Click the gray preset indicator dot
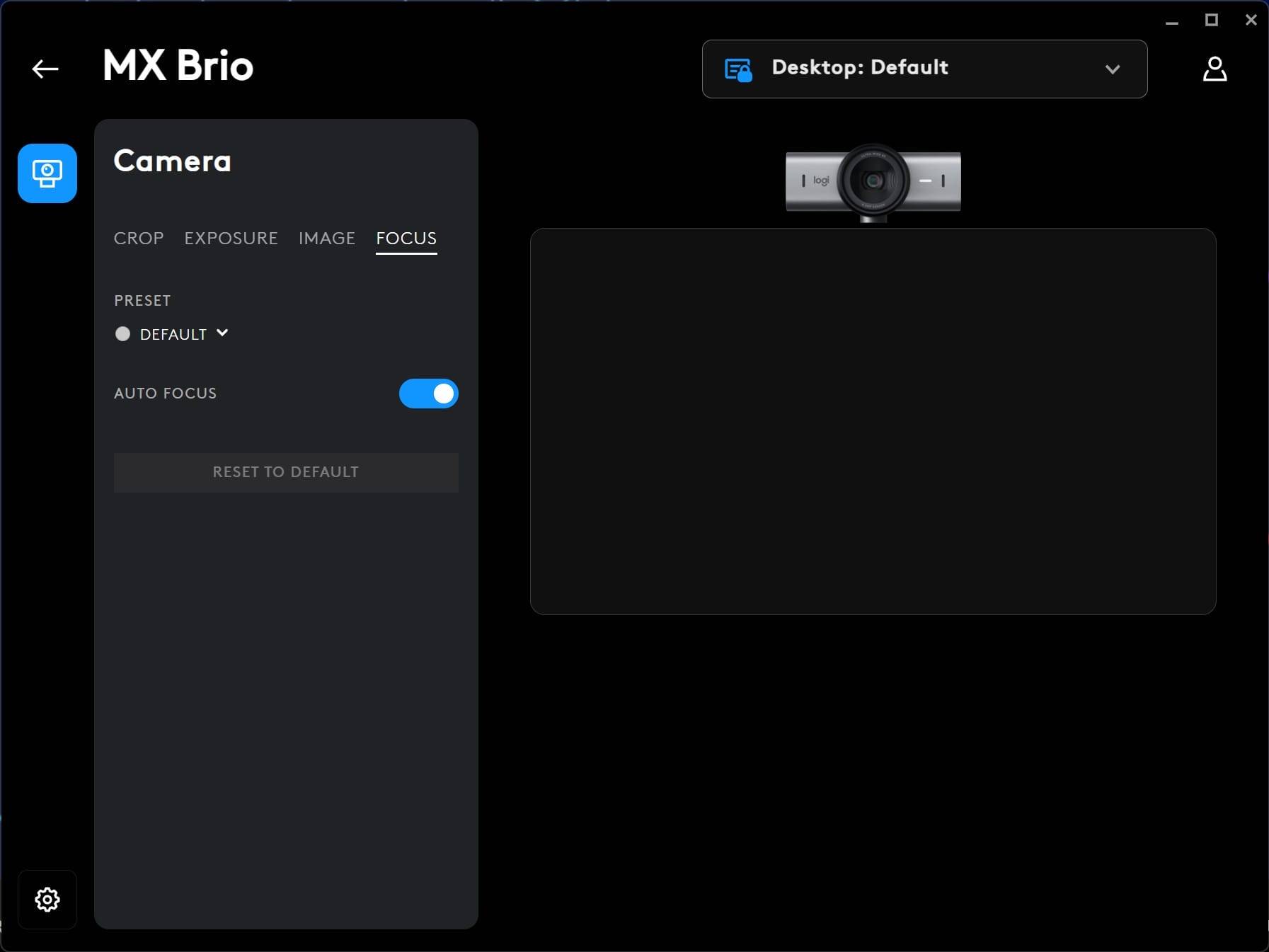This screenshot has height=952, width=1269. pos(122,334)
